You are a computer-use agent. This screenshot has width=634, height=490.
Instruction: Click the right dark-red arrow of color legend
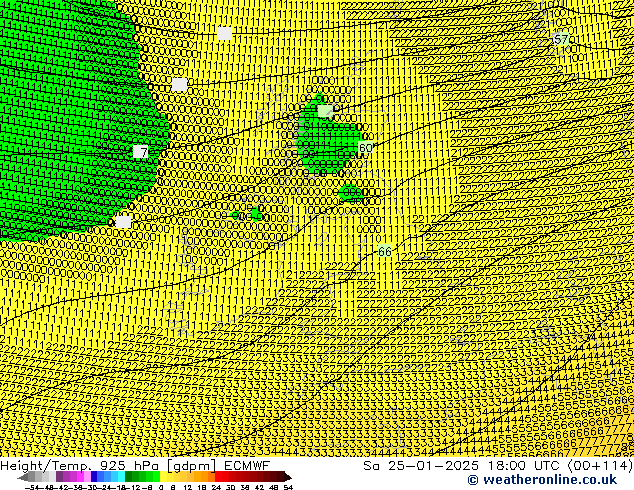(x=287, y=477)
